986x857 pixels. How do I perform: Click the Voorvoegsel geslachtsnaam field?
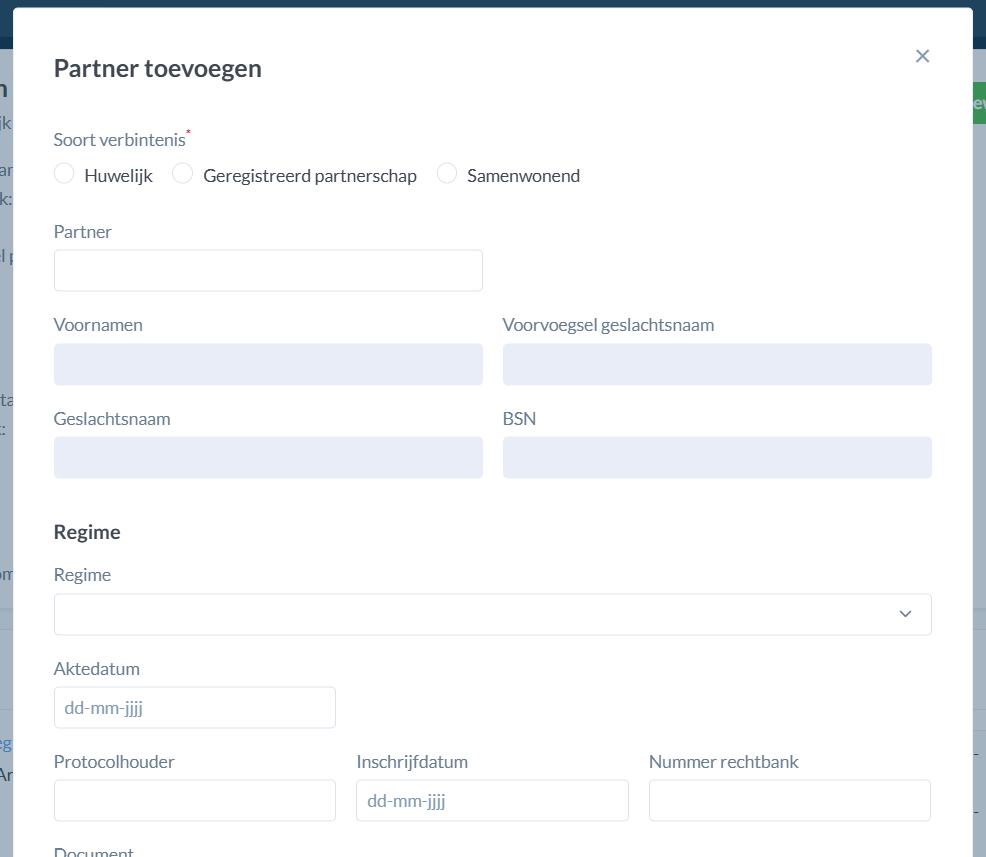click(717, 365)
